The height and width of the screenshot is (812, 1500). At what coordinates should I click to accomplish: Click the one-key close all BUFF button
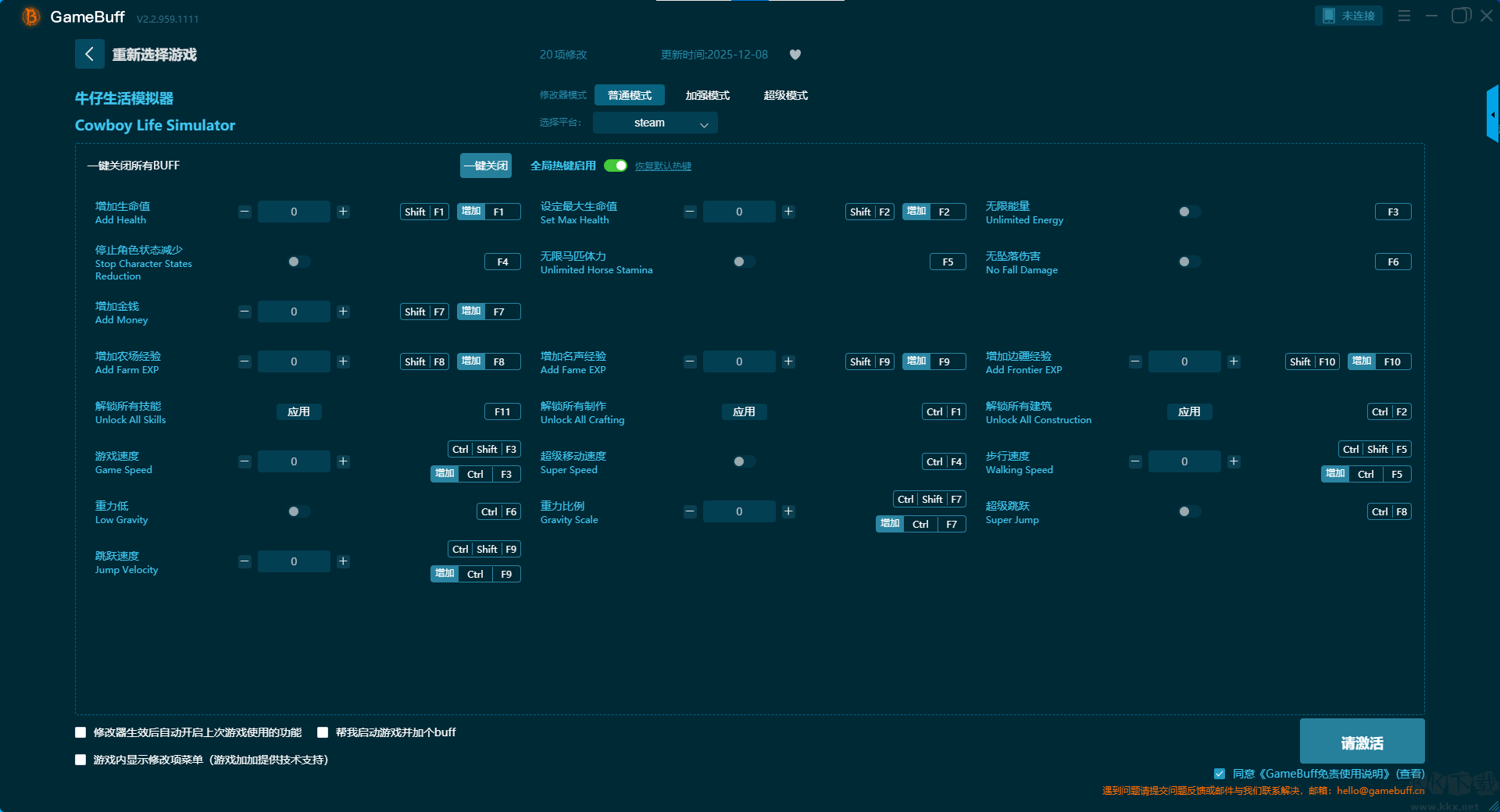point(485,166)
